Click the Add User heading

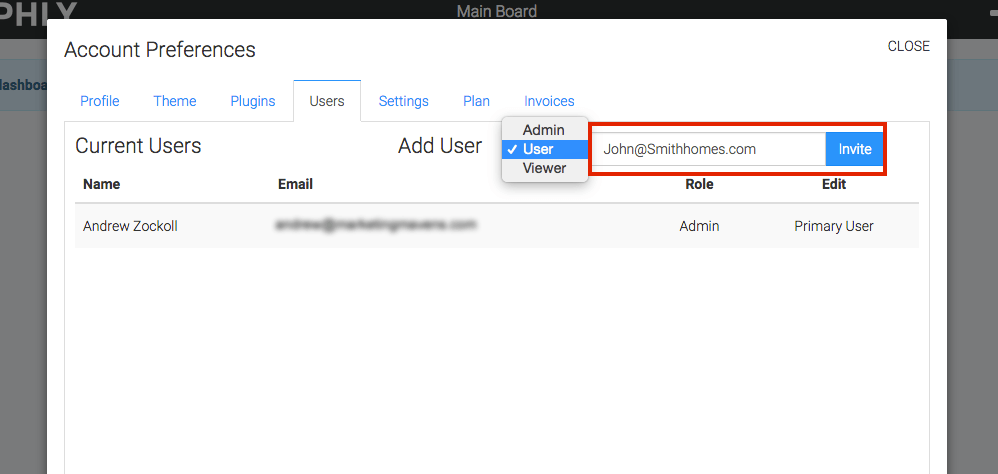440,146
